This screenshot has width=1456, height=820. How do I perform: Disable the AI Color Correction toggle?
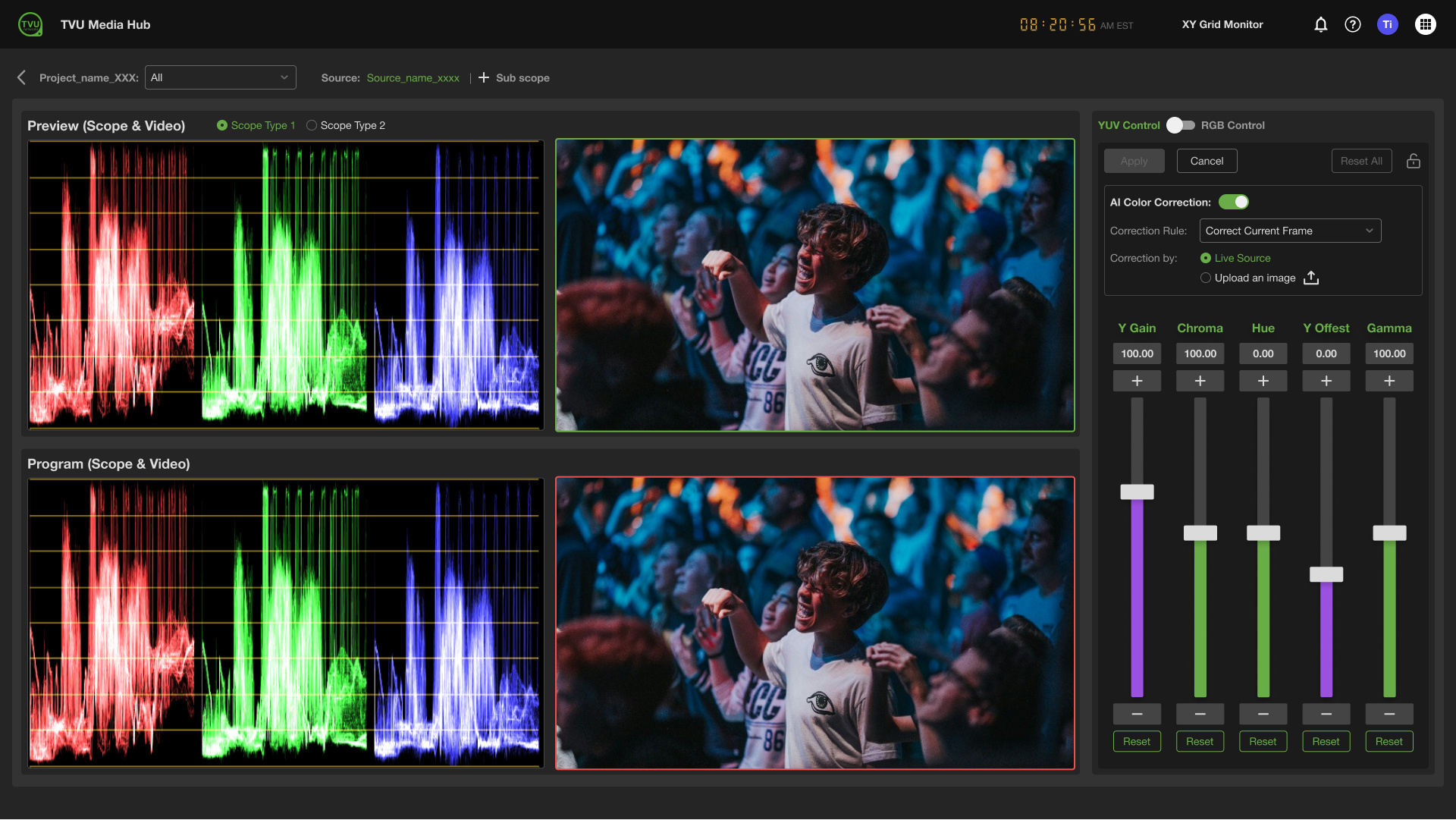(x=1234, y=202)
